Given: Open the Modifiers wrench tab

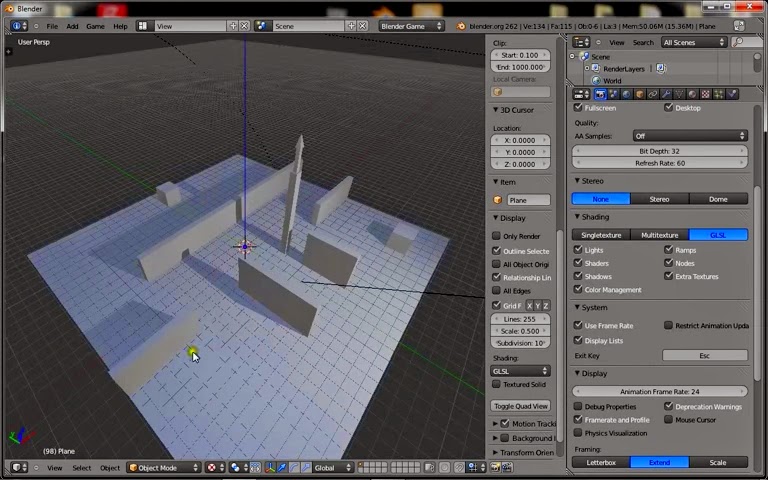Looking at the screenshot, I should [x=666, y=94].
